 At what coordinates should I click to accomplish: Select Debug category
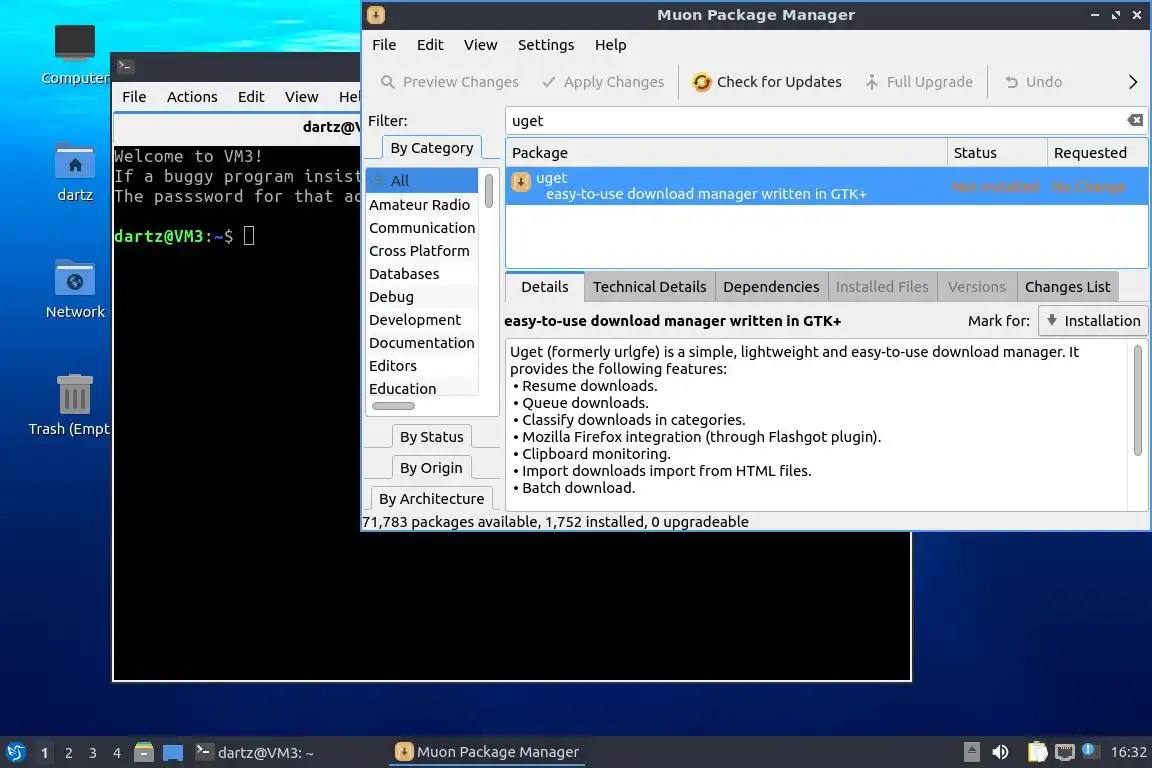[422, 297]
